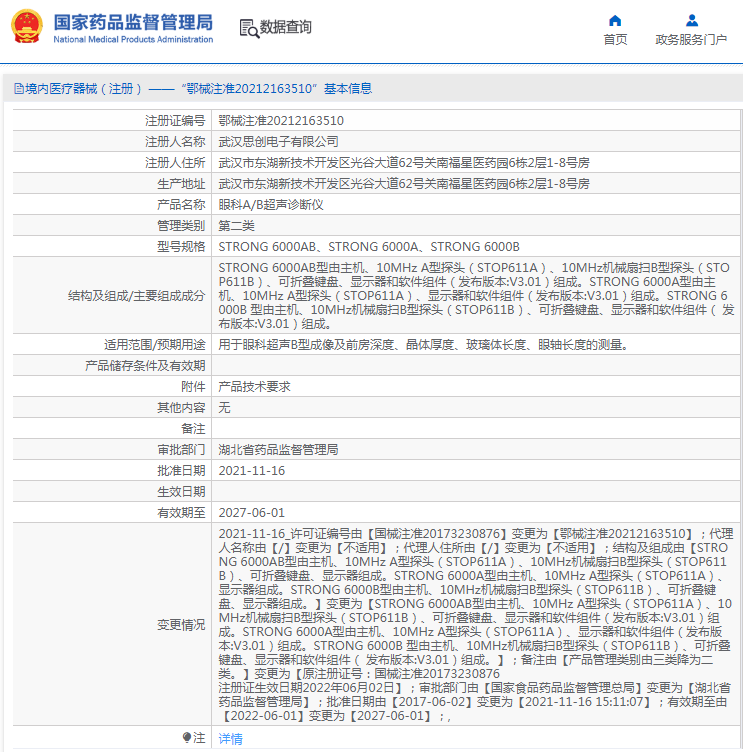Go to 首页 text link
The image size is (743, 752).
pyautogui.click(x=615, y=39)
